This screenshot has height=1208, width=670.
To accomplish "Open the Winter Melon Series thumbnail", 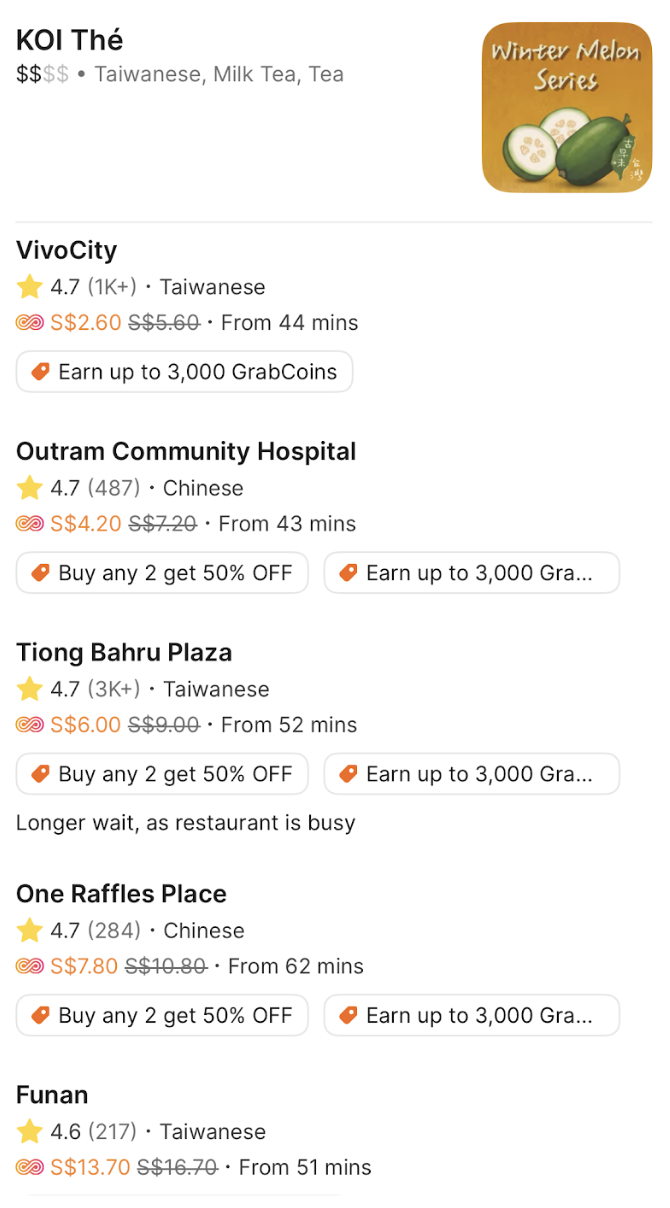I will click(567, 107).
